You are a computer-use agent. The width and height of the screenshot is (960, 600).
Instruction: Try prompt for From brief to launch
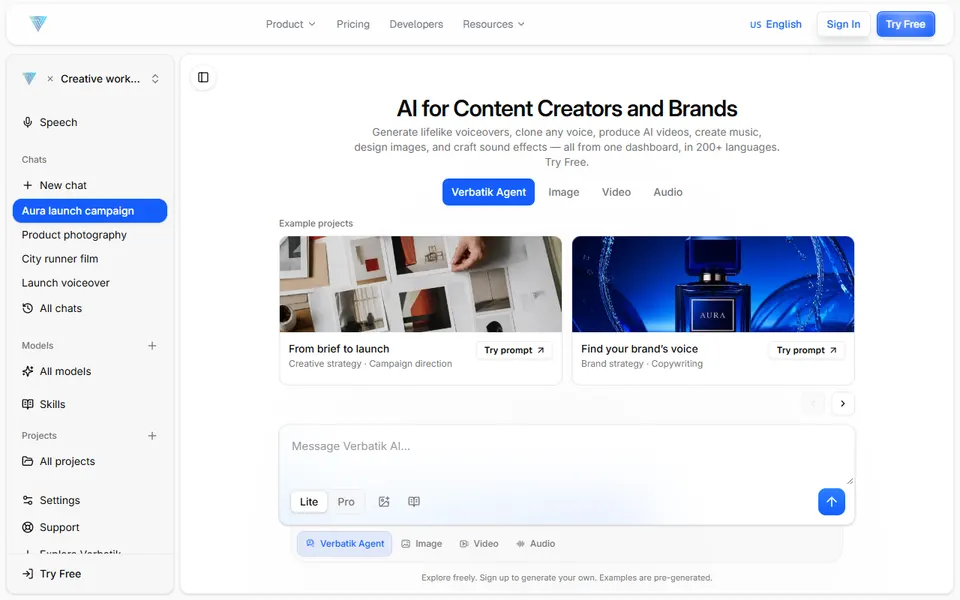[x=514, y=350]
